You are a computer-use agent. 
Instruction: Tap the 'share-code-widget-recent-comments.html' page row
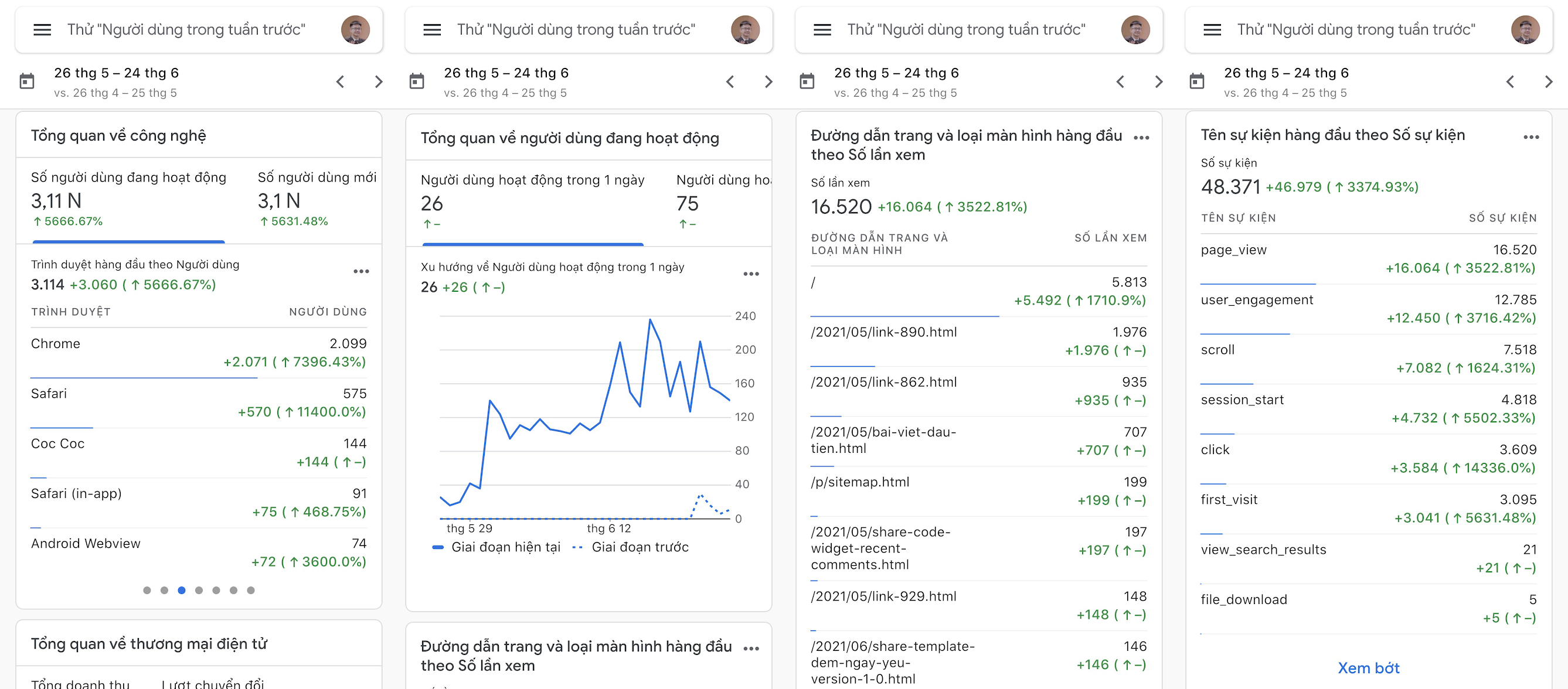click(979, 548)
